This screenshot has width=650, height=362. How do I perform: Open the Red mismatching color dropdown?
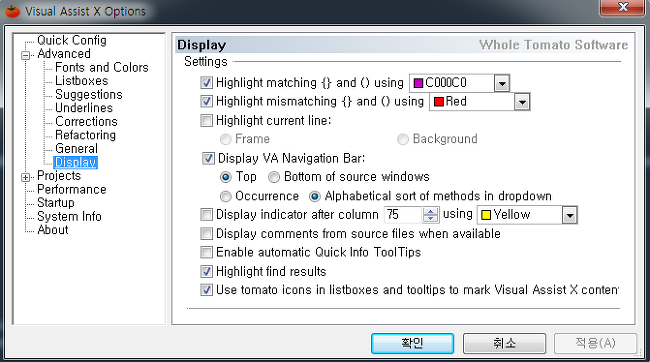522,102
